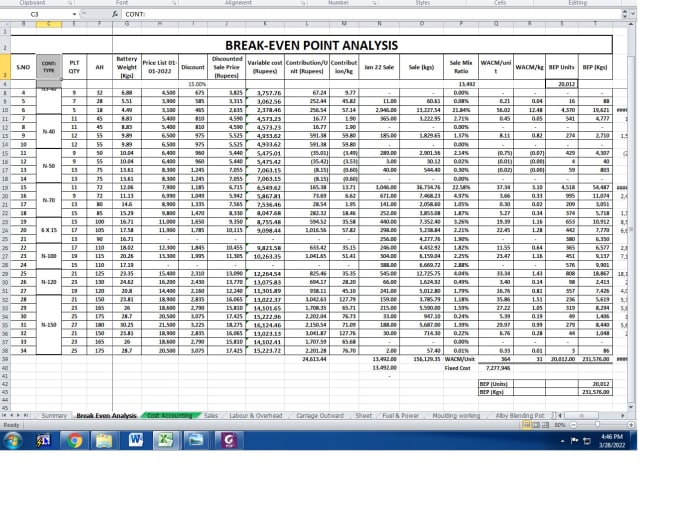The height and width of the screenshot is (526, 680).
Task: Open the Windows Start menu
Action: pos(12,441)
